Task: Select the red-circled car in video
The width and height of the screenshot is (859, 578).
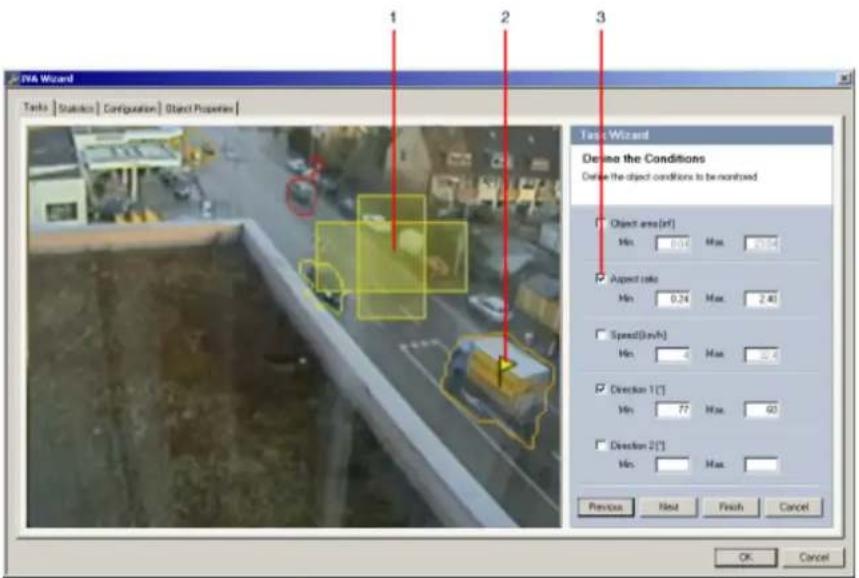Action: tap(301, 196)
